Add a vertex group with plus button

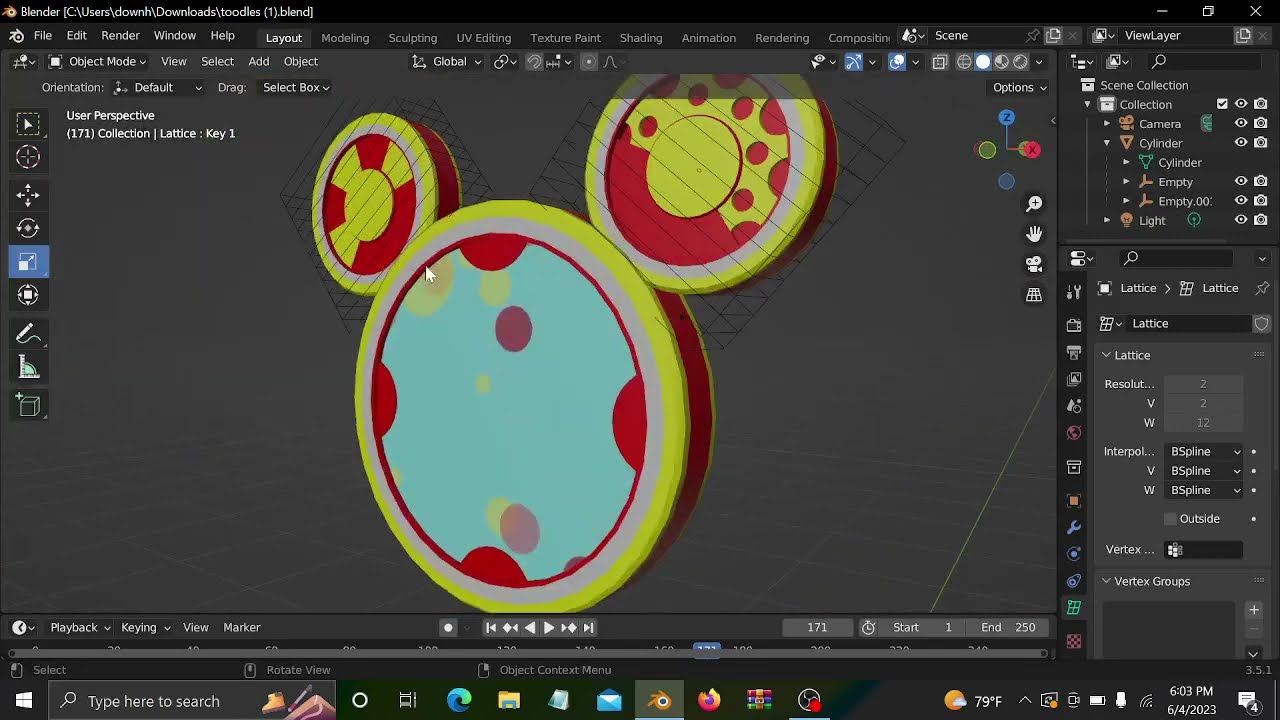[1254, 610]
